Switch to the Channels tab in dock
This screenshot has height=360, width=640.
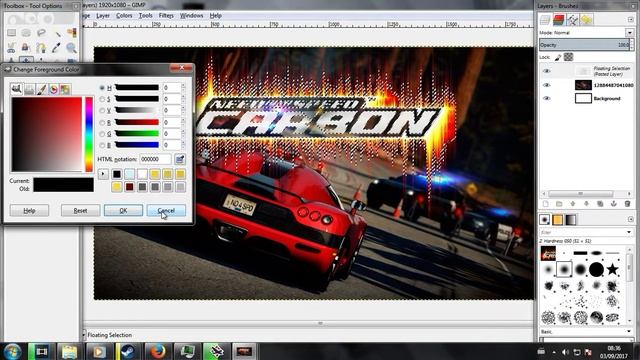(x=559, y=20)
